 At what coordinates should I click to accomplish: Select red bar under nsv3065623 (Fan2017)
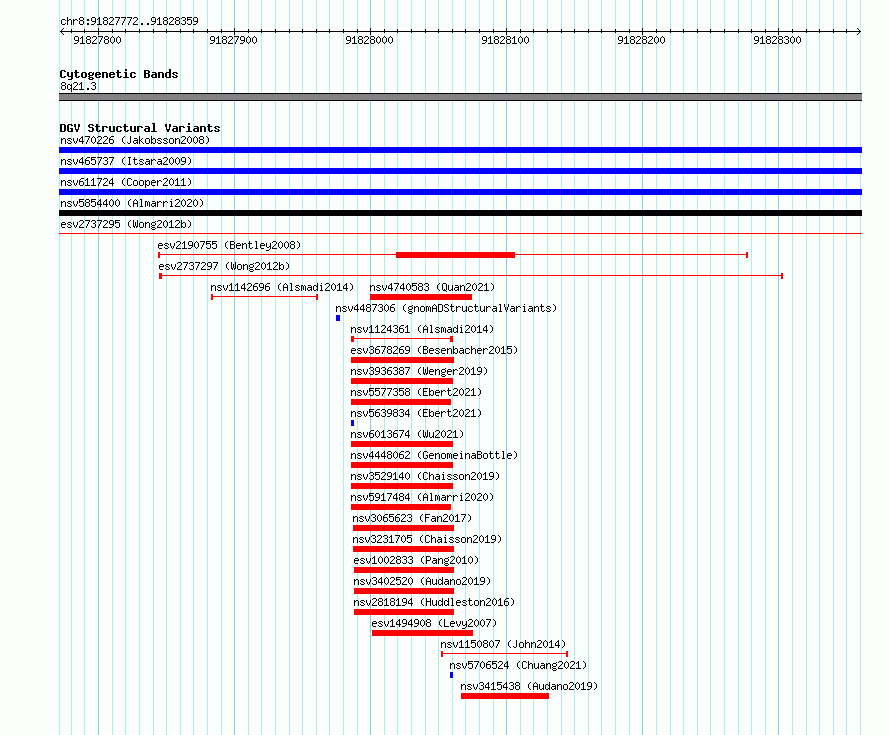(x=403, y=528)
